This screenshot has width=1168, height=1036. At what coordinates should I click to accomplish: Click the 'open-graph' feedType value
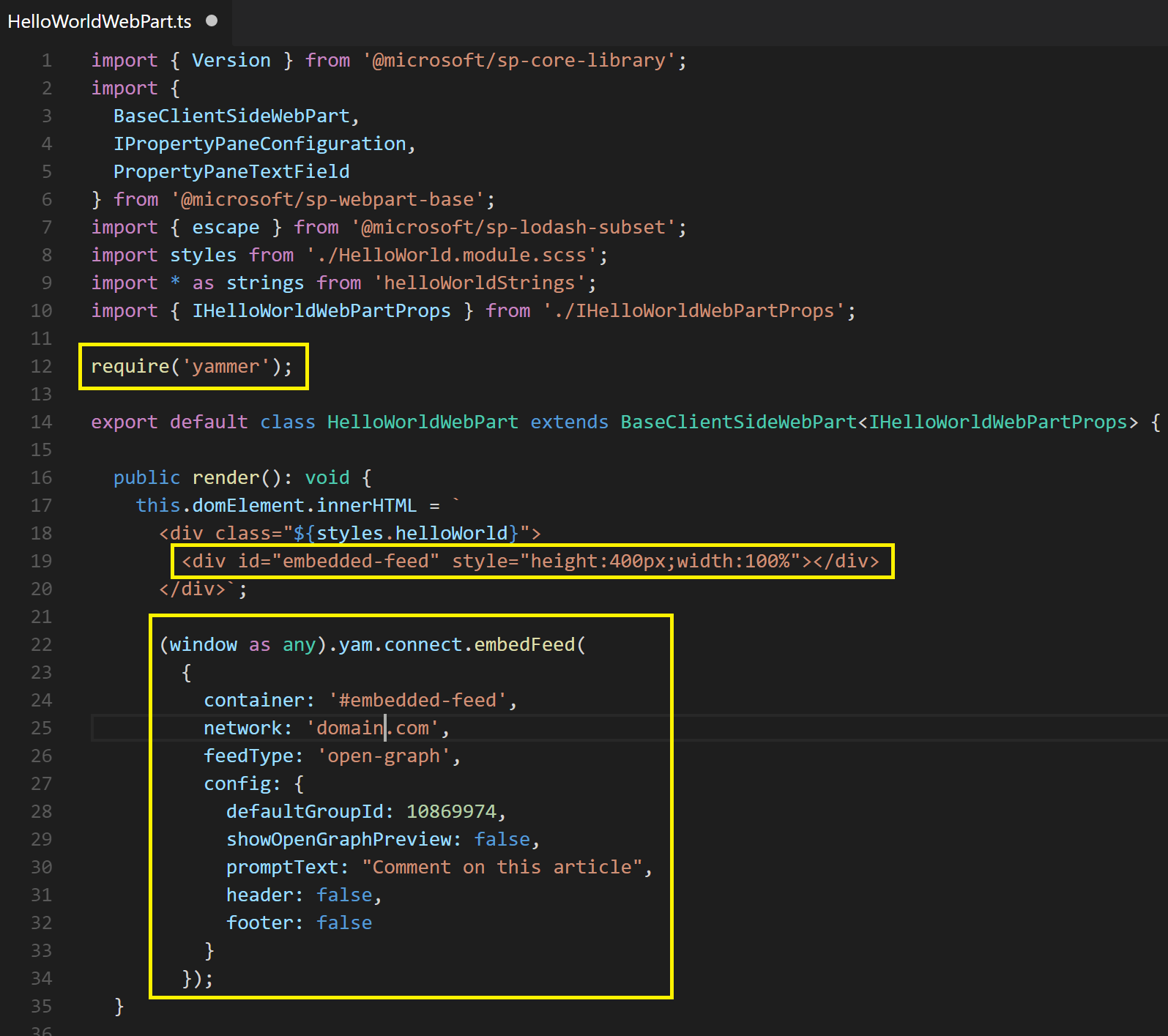(x=384, y=756)
